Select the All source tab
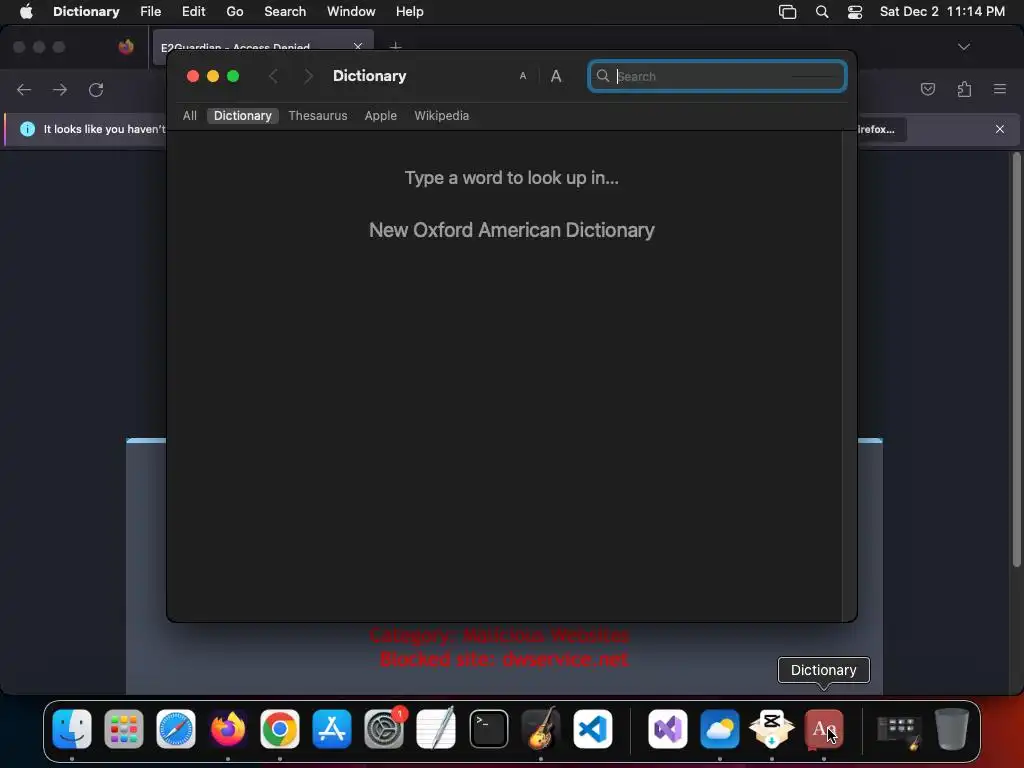 (x=189, y=116)
